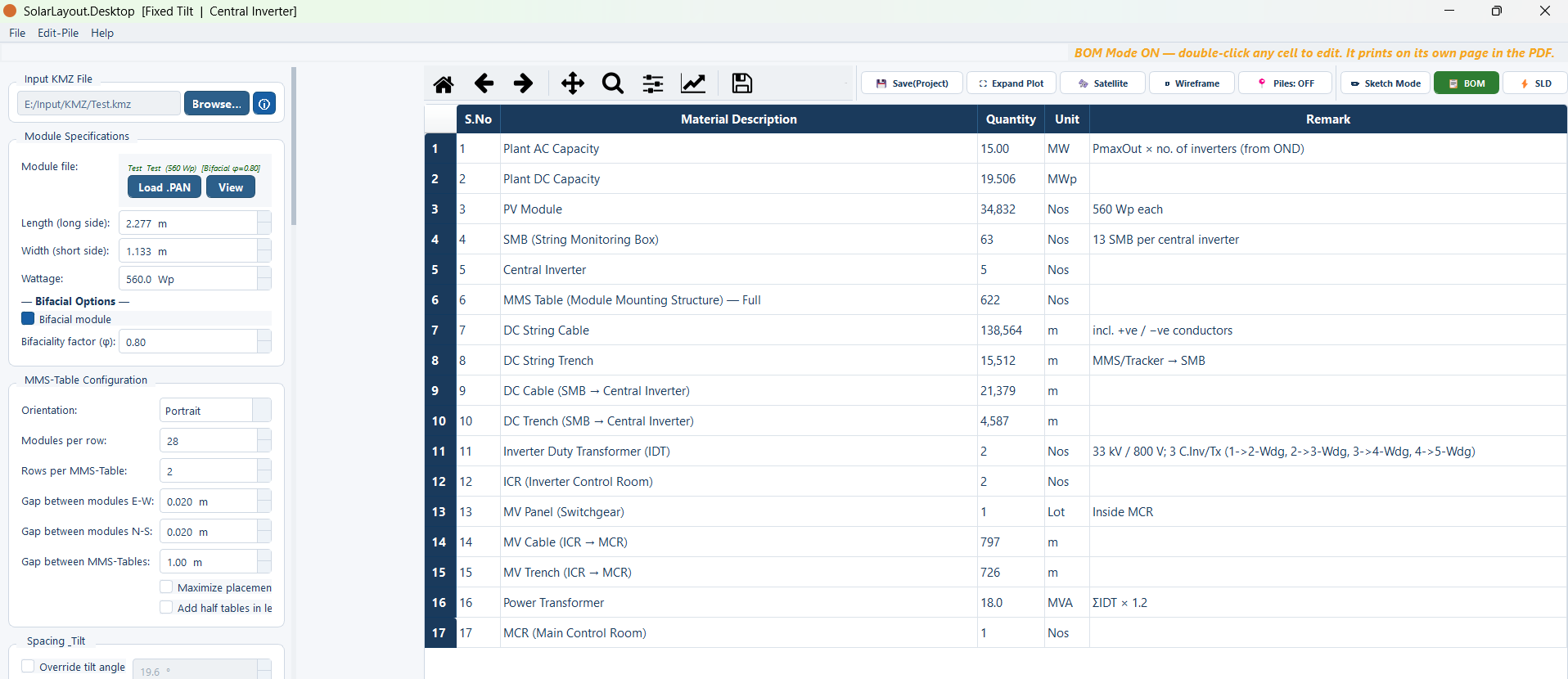The height and width of the screenshot is (679, 1568).
Task: Adjust the Length (long side) spinner arrows
Action: [264, 223]
